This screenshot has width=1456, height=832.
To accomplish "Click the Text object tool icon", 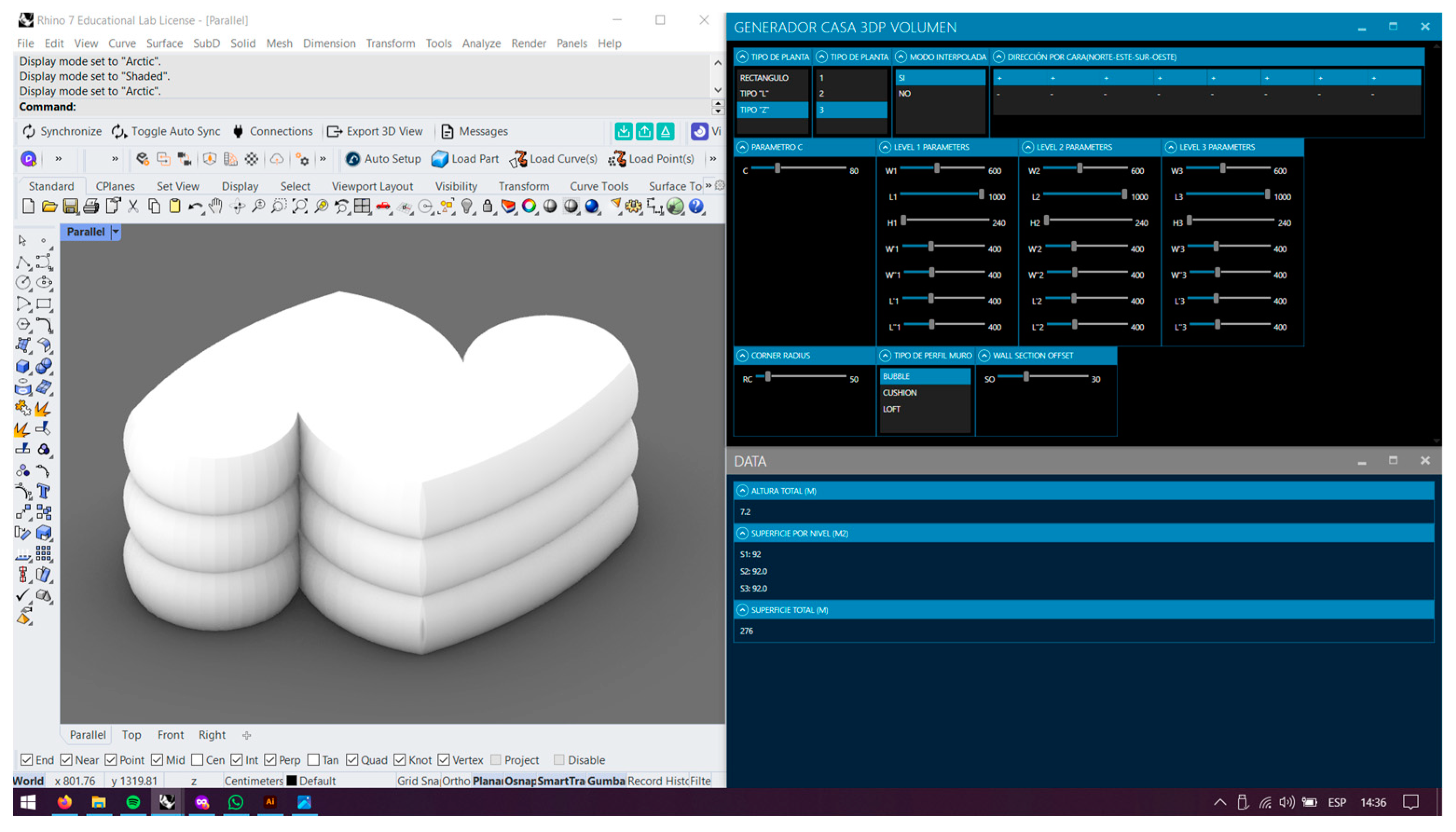I will pyautogui.click(x=43, y=491).
